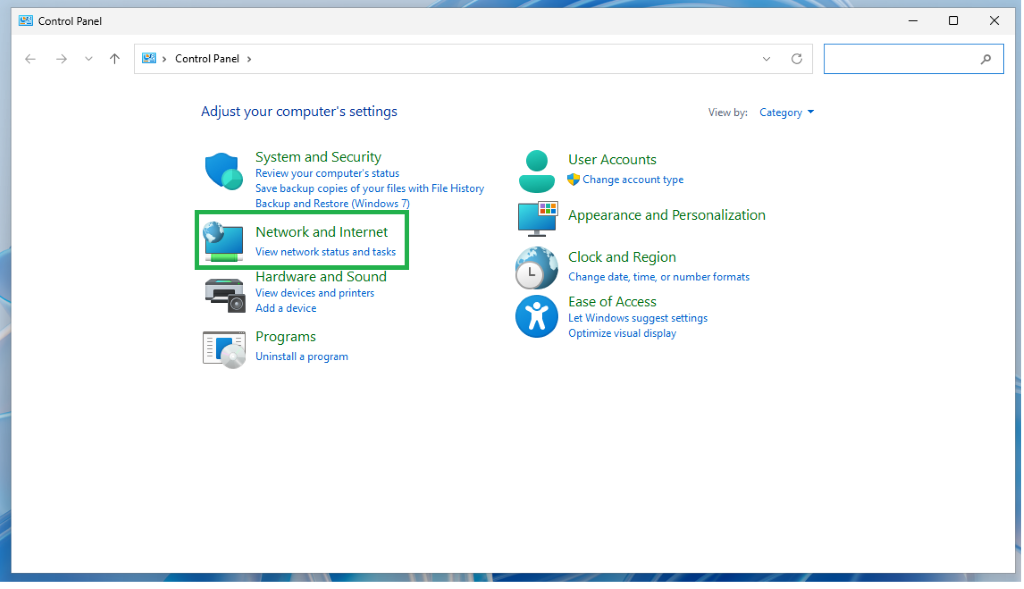Viewport: 1024px width, 589px height.
Task: Open View network status and tasks
Action: 325,252
